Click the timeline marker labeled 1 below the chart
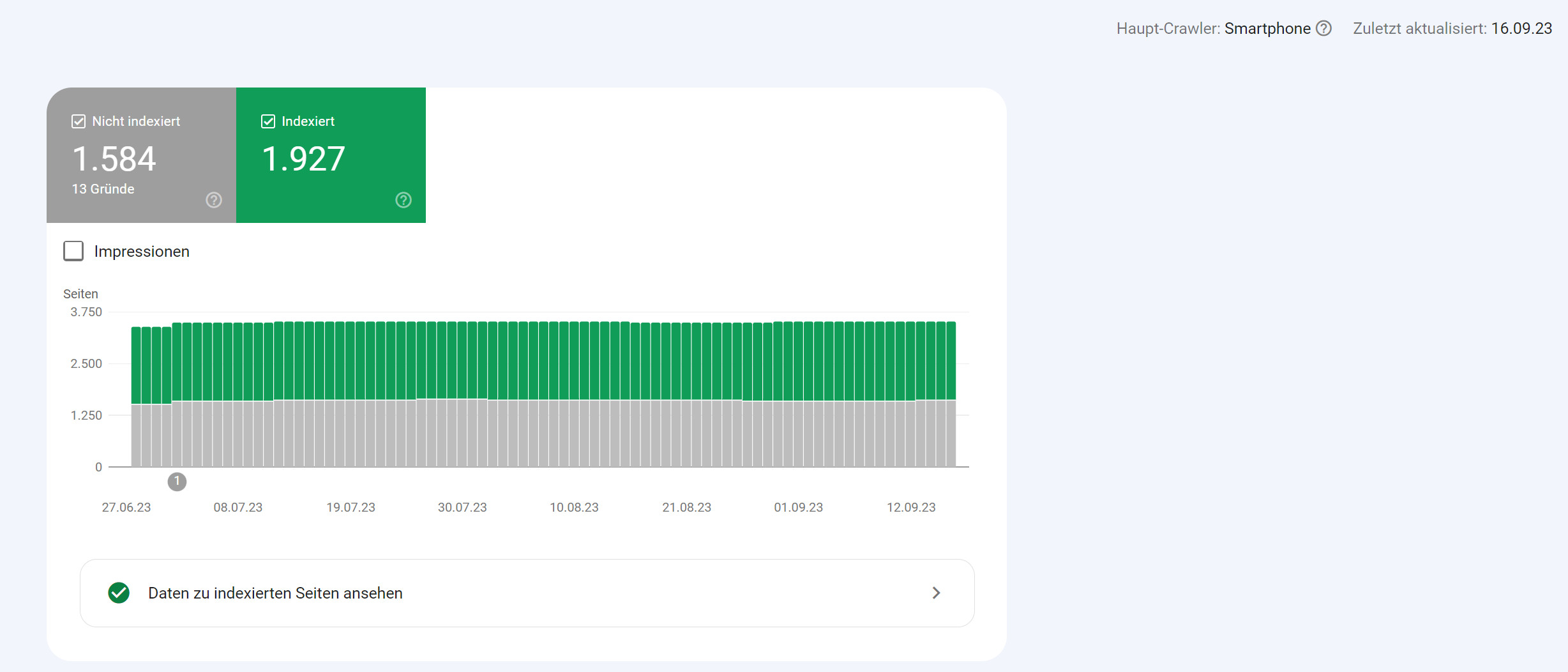 point(177,482)
